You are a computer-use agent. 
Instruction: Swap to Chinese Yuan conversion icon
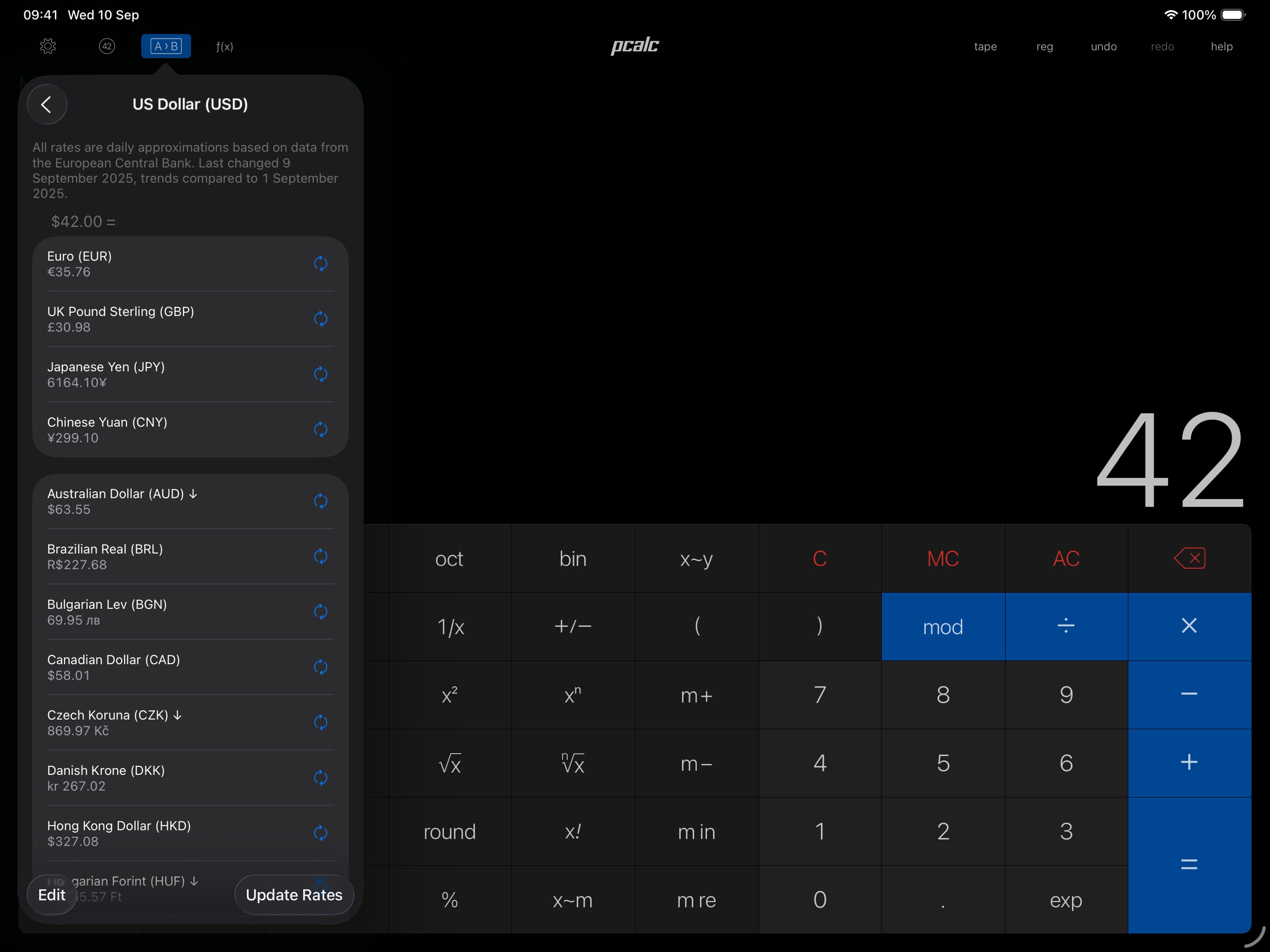pyautogui.click(x=321, y=429)
